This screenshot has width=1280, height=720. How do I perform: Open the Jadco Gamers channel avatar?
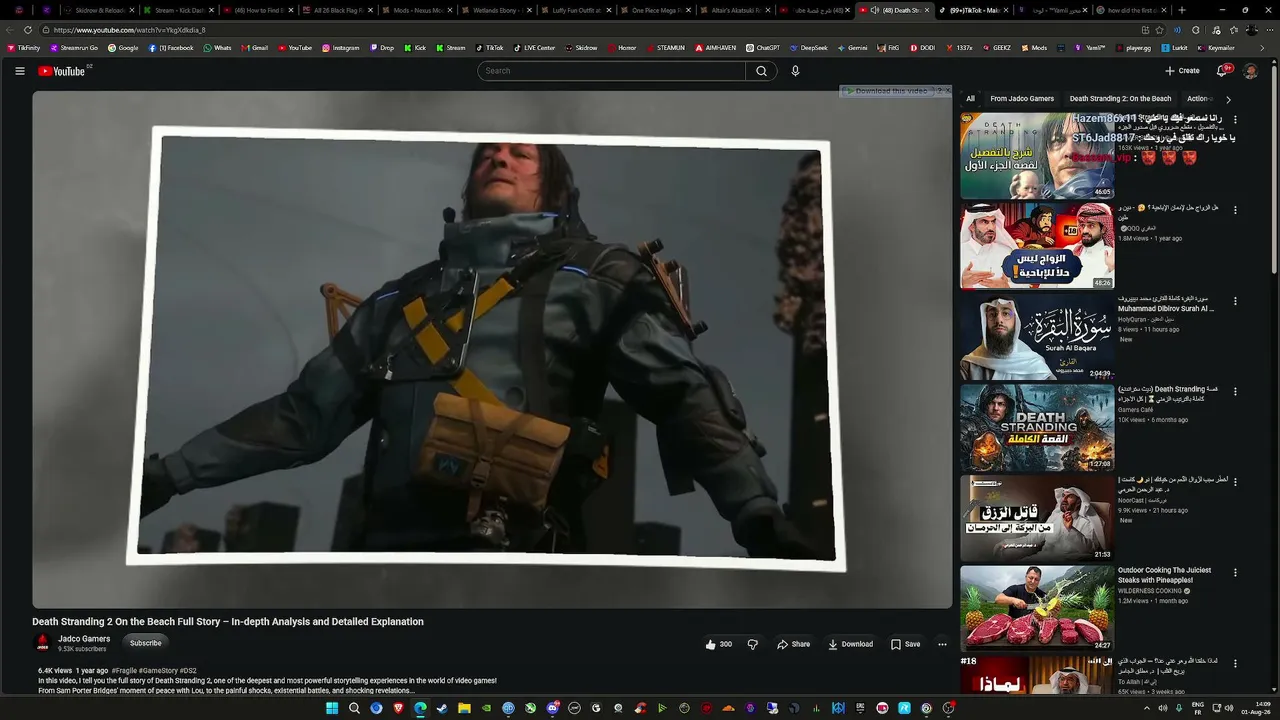point(42,643)
